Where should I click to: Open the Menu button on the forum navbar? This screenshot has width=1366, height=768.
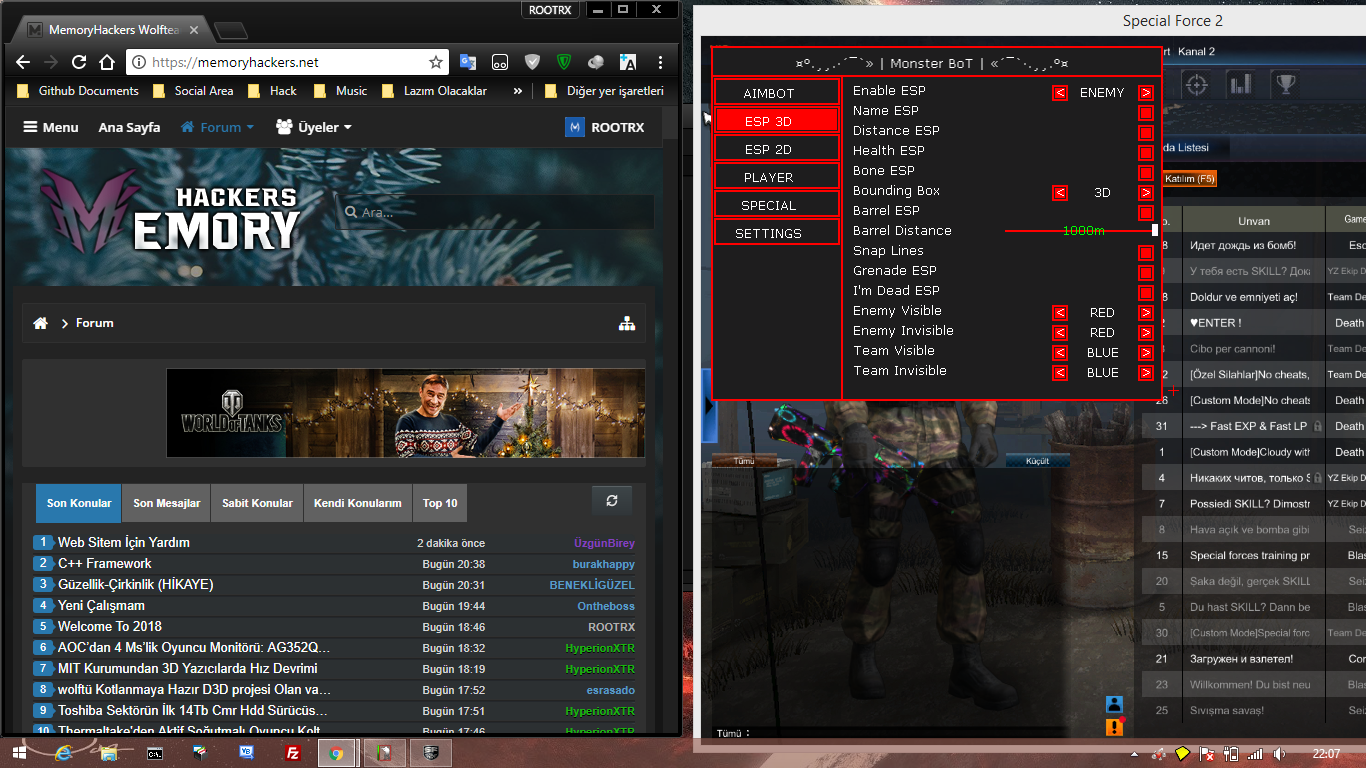(51, 127)
